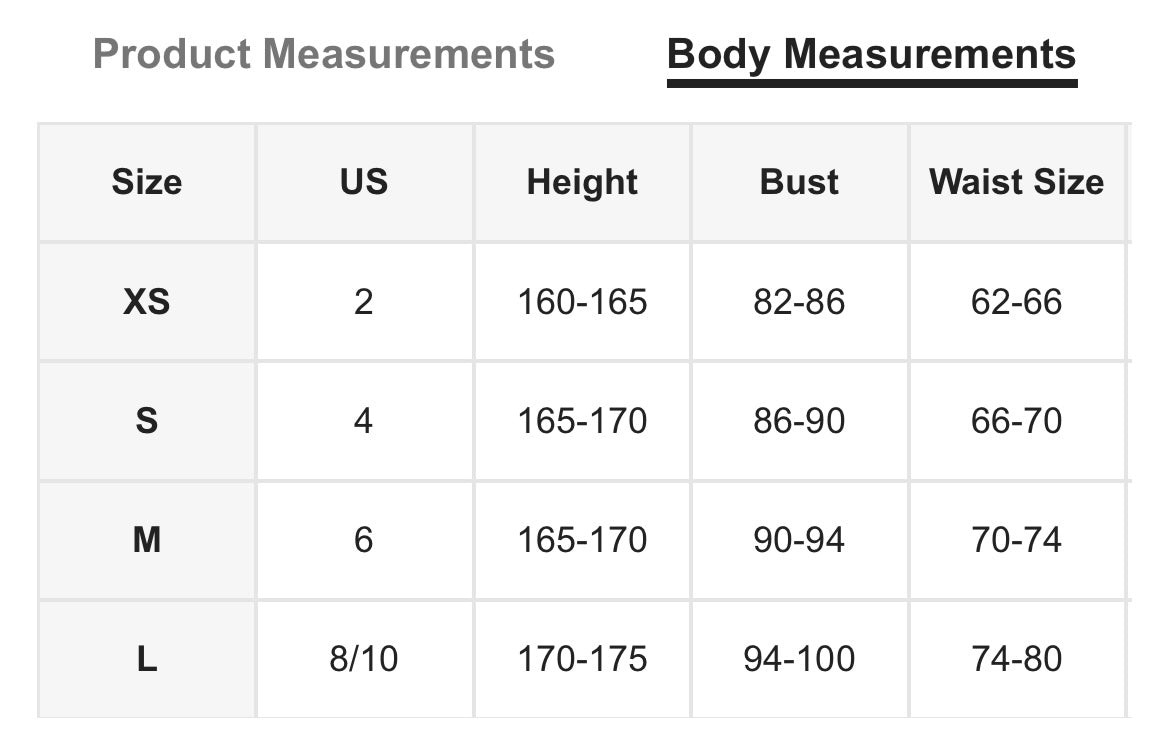Click the Bust column header
Screen dimensions: 1170x743
pyautogui.click(x=799, y=182)
